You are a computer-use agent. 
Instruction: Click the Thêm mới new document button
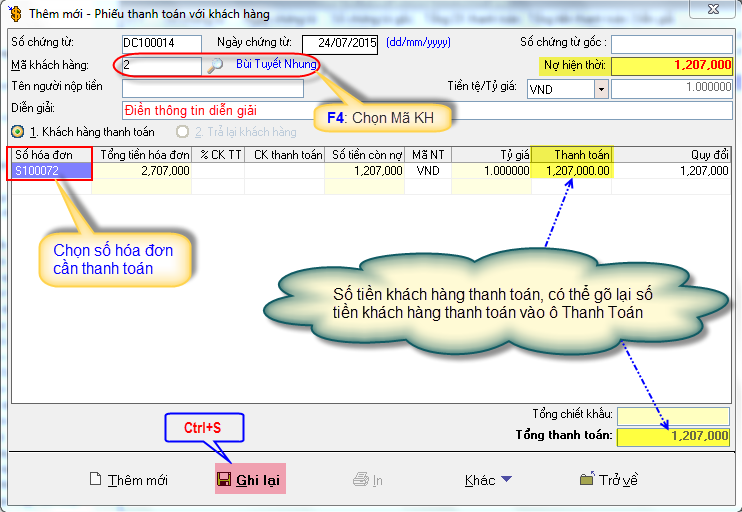point(128,480)
